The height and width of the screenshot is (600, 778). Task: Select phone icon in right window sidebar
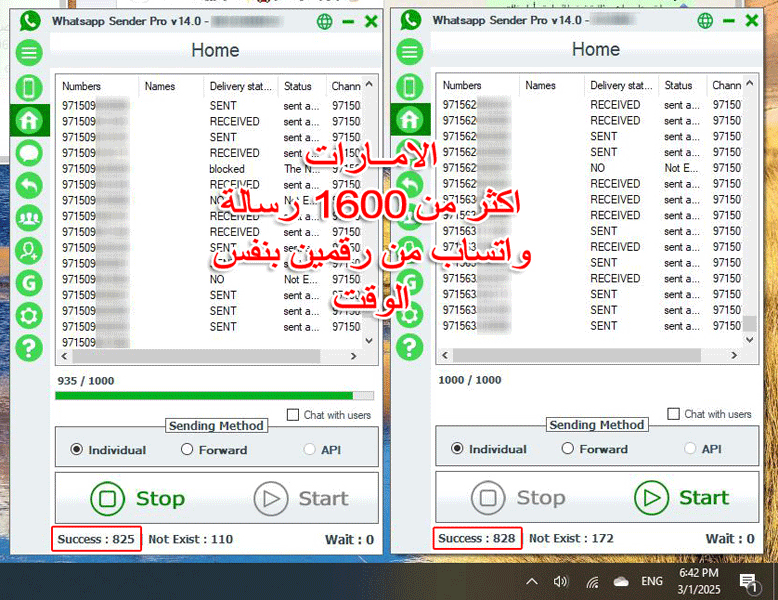click(x=409, y=87)
